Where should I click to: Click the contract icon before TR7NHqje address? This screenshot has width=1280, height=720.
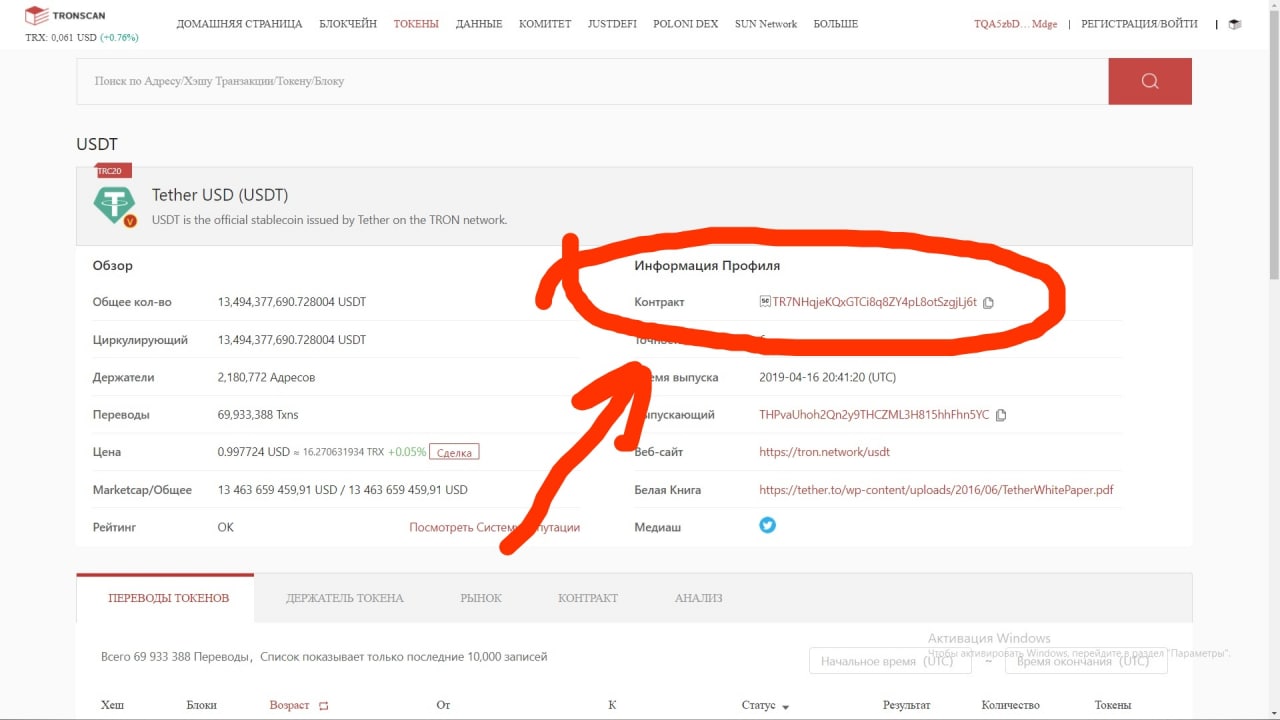click(x=765, y=302)
